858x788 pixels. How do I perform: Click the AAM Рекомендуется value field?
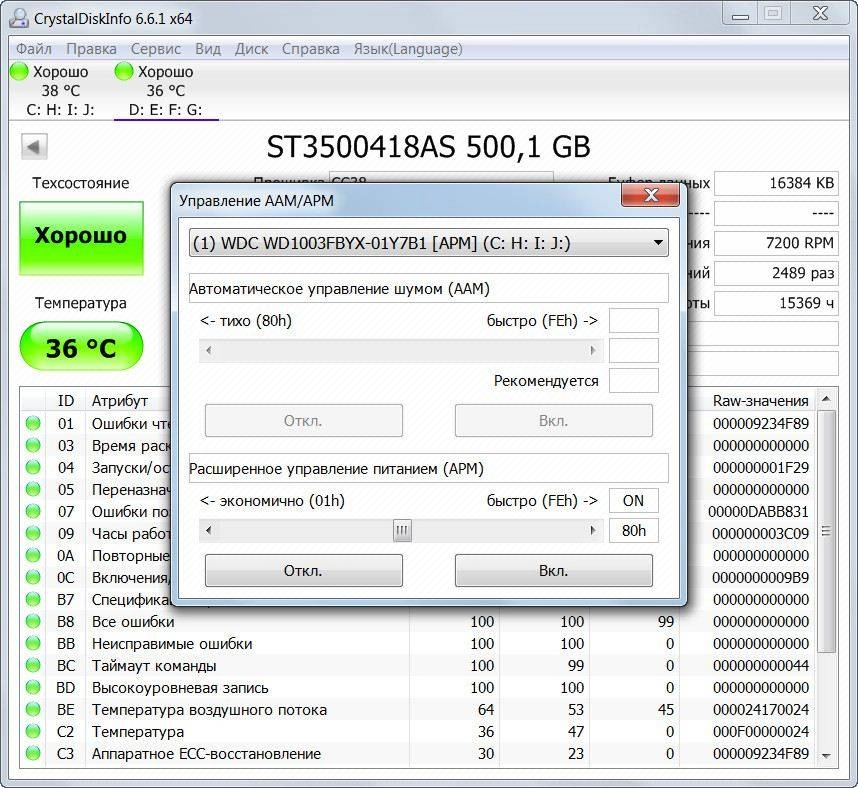click(634, 380)
